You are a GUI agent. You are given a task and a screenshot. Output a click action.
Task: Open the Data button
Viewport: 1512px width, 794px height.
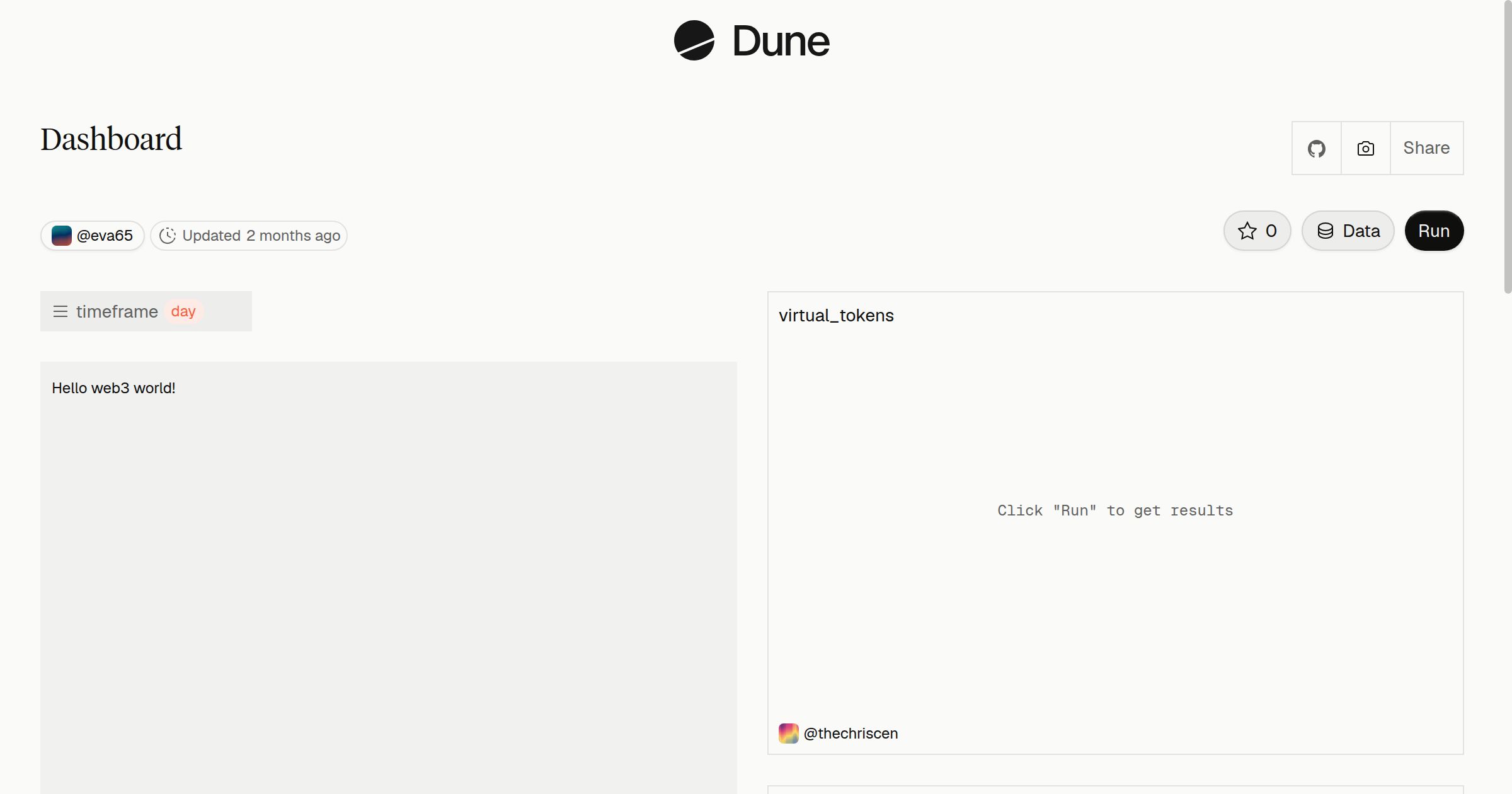point(1348,231)
